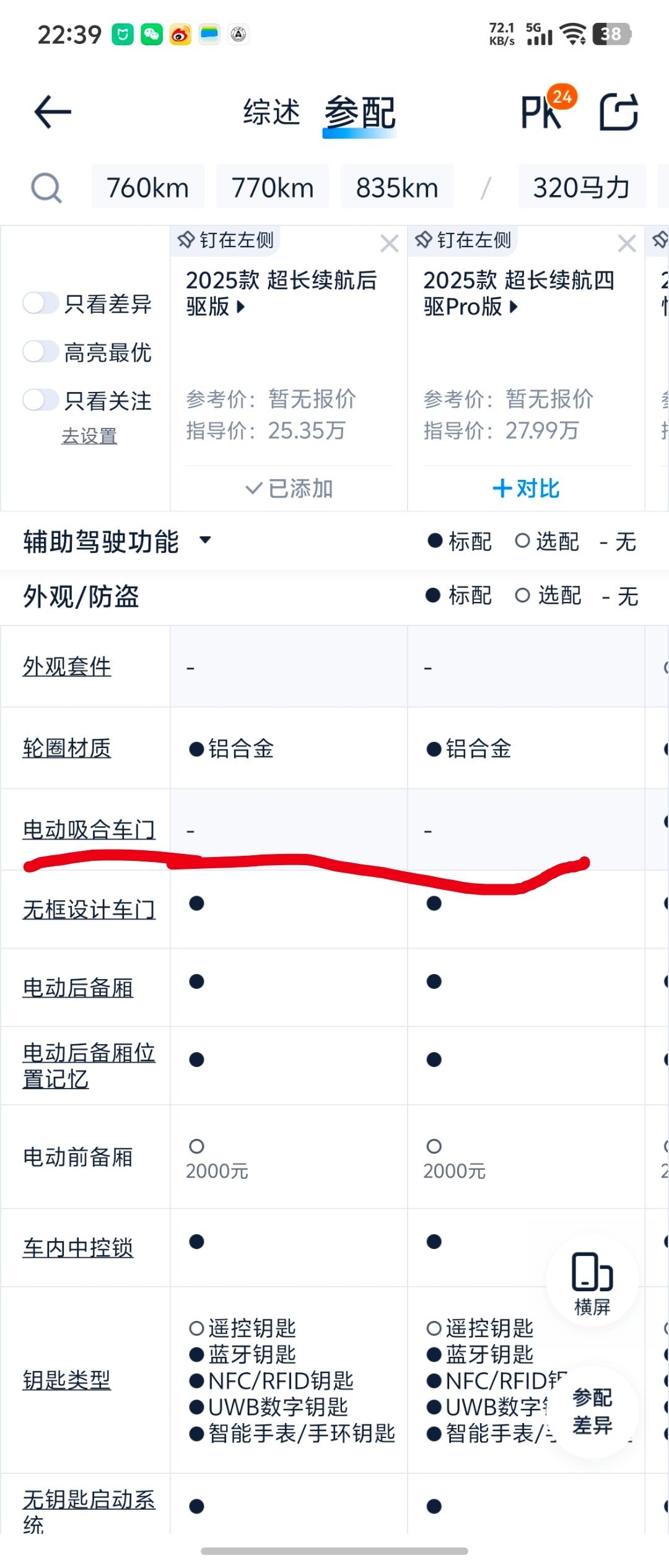Pin 超长续航四驱Pro版 column to left
This screenshot has height=1568, width=669.
(463, 240)
